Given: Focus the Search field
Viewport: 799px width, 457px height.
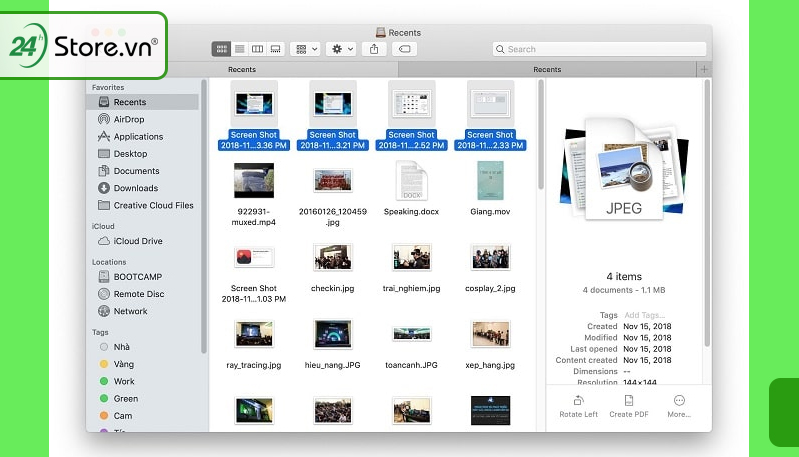Looking at the screenshot, I should click(x=599, y=49).
